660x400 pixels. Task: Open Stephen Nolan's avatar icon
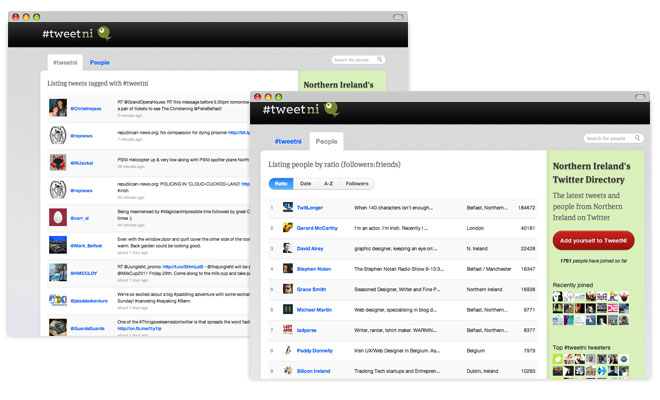288,269
